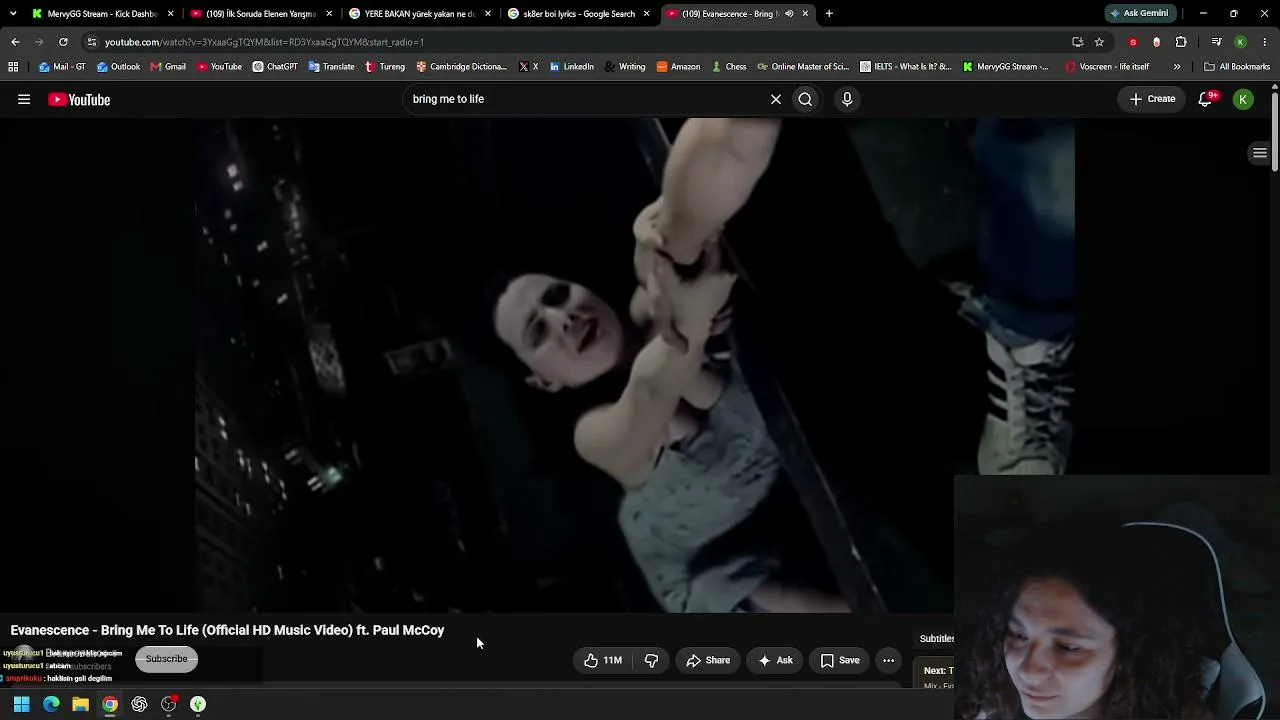Expand the hidden bookmarks chevron

coord(1176,67)
